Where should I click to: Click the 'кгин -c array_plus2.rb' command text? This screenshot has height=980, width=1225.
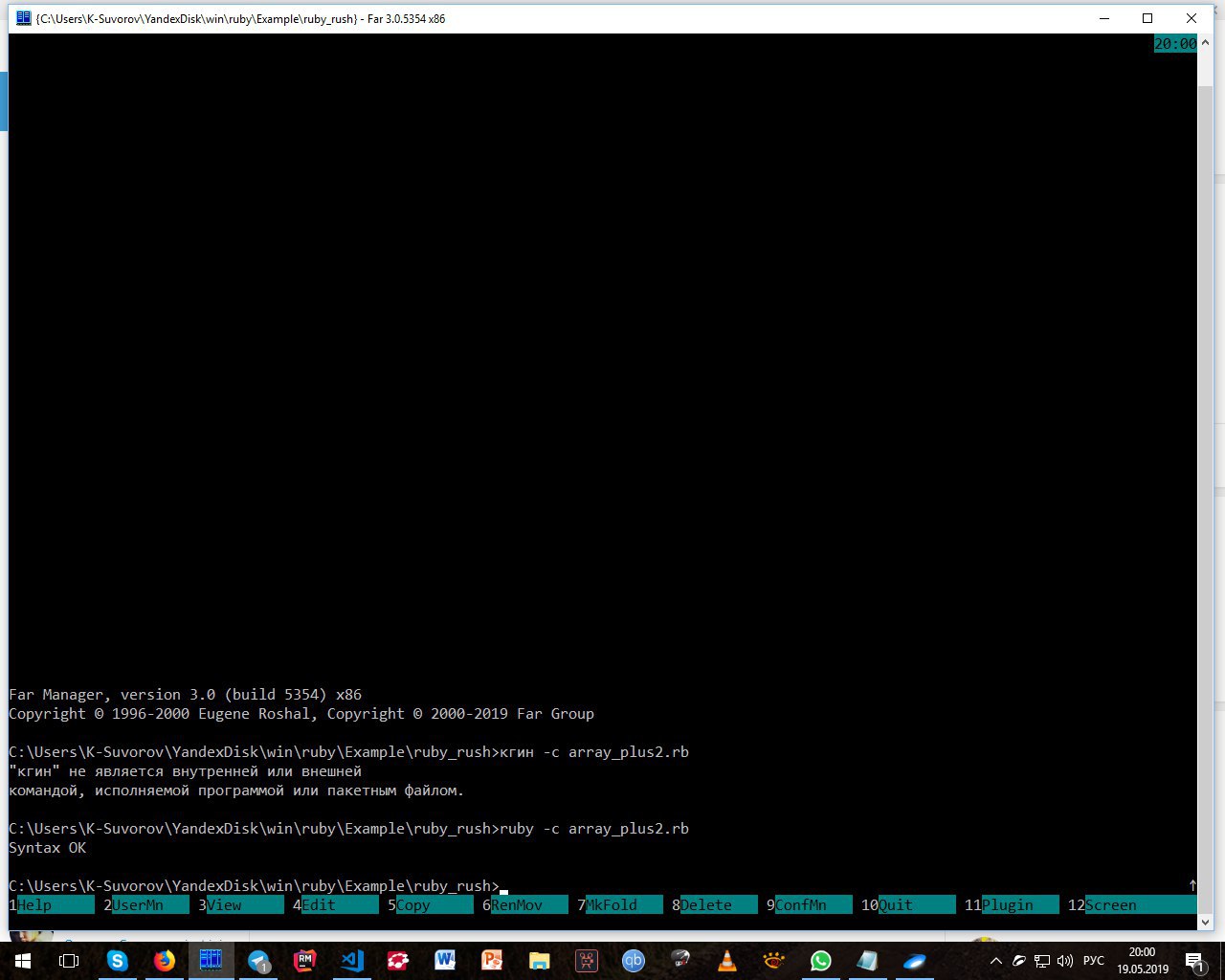pos(594,752)
